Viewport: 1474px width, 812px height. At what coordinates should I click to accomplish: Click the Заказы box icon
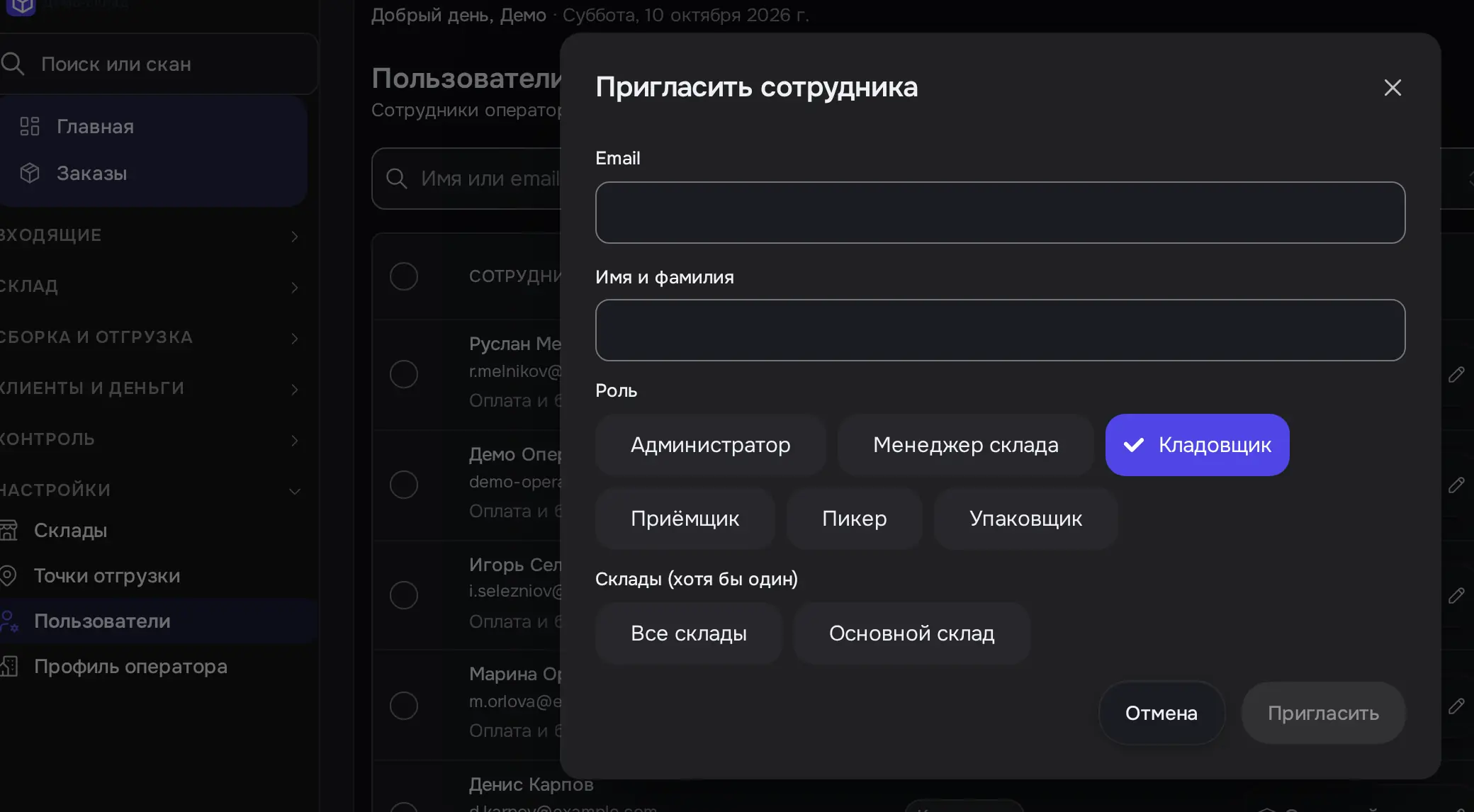[30, 174]
